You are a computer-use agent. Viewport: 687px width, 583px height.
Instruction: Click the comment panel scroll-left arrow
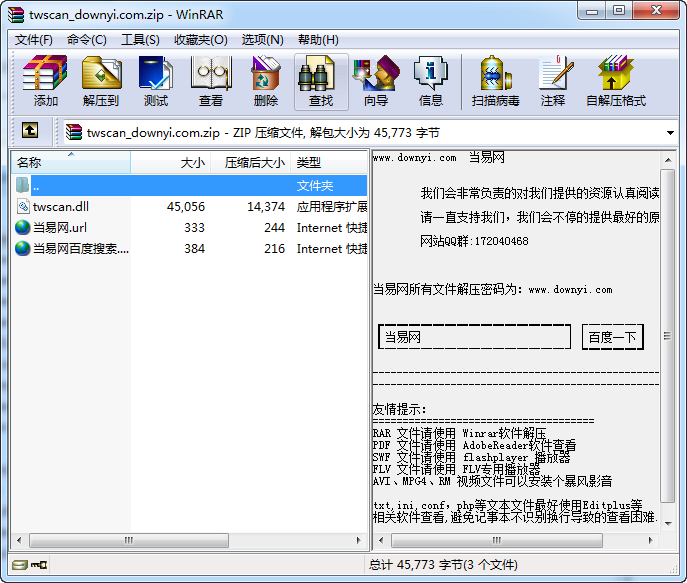point(381,540)
